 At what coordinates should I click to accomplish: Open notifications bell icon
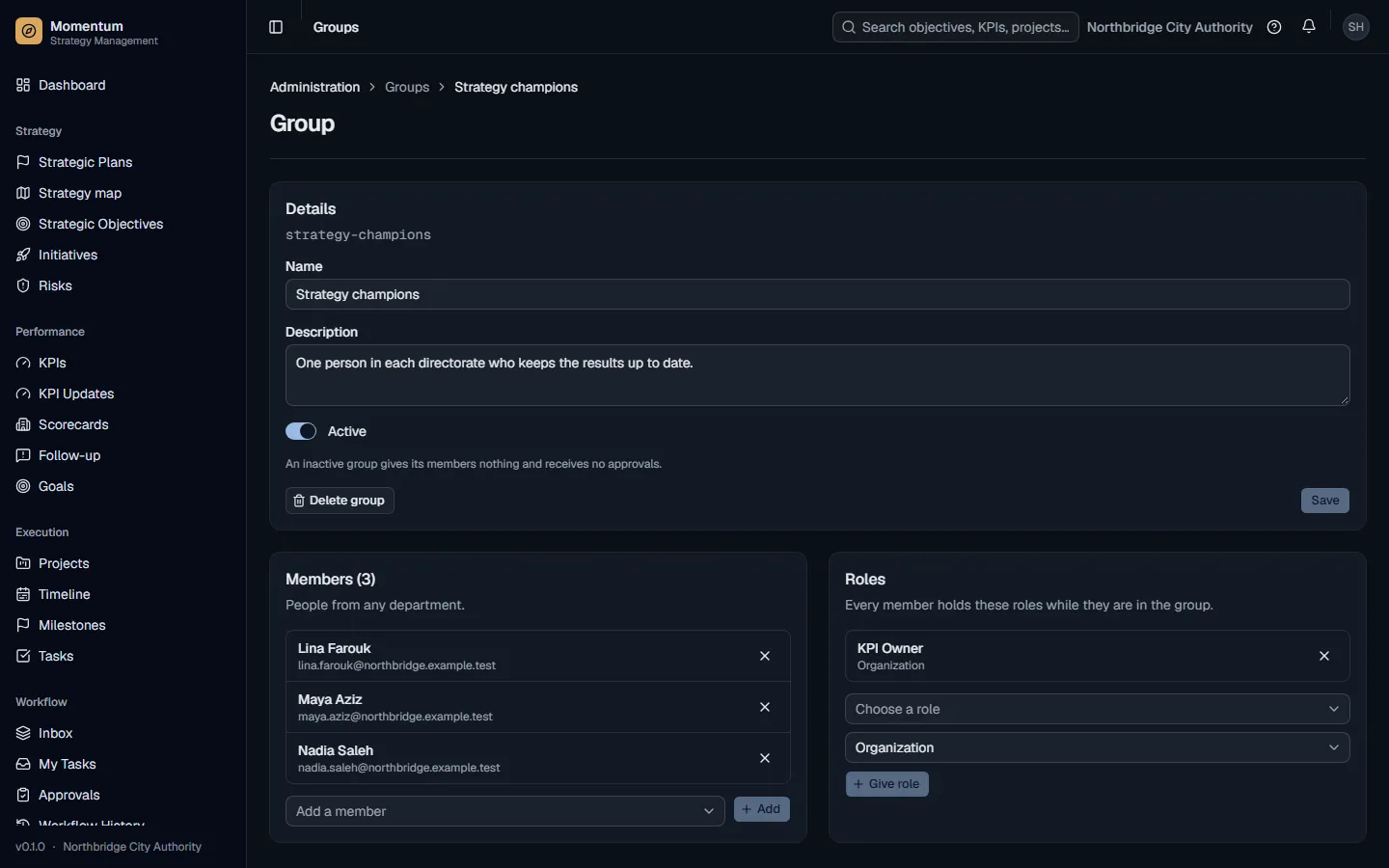coord(1309,27)
